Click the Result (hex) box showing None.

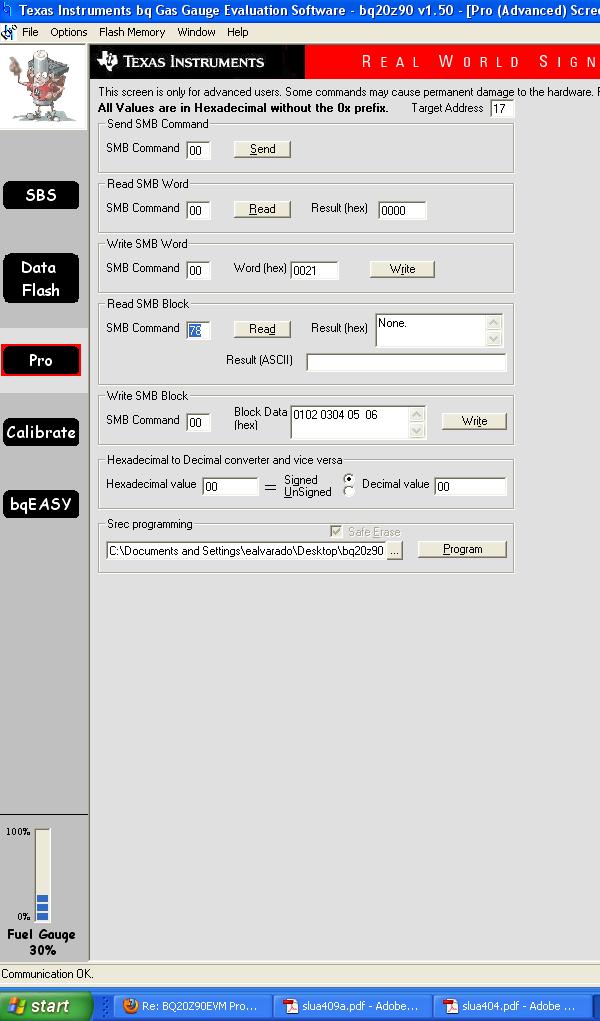431,330
